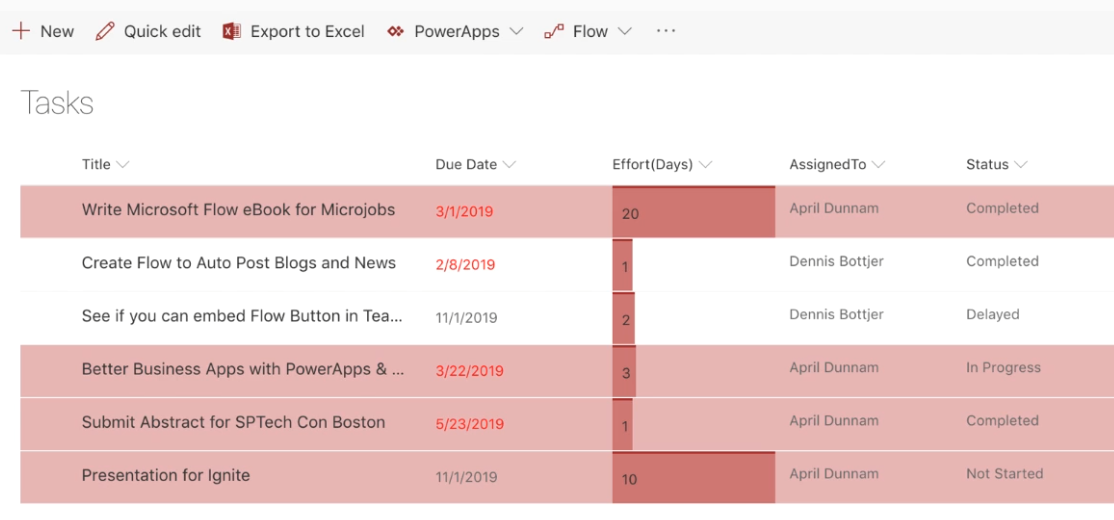
Task: Click Dennis Bottjer in the Auto Post Blogs row
Action: (836, 261)
